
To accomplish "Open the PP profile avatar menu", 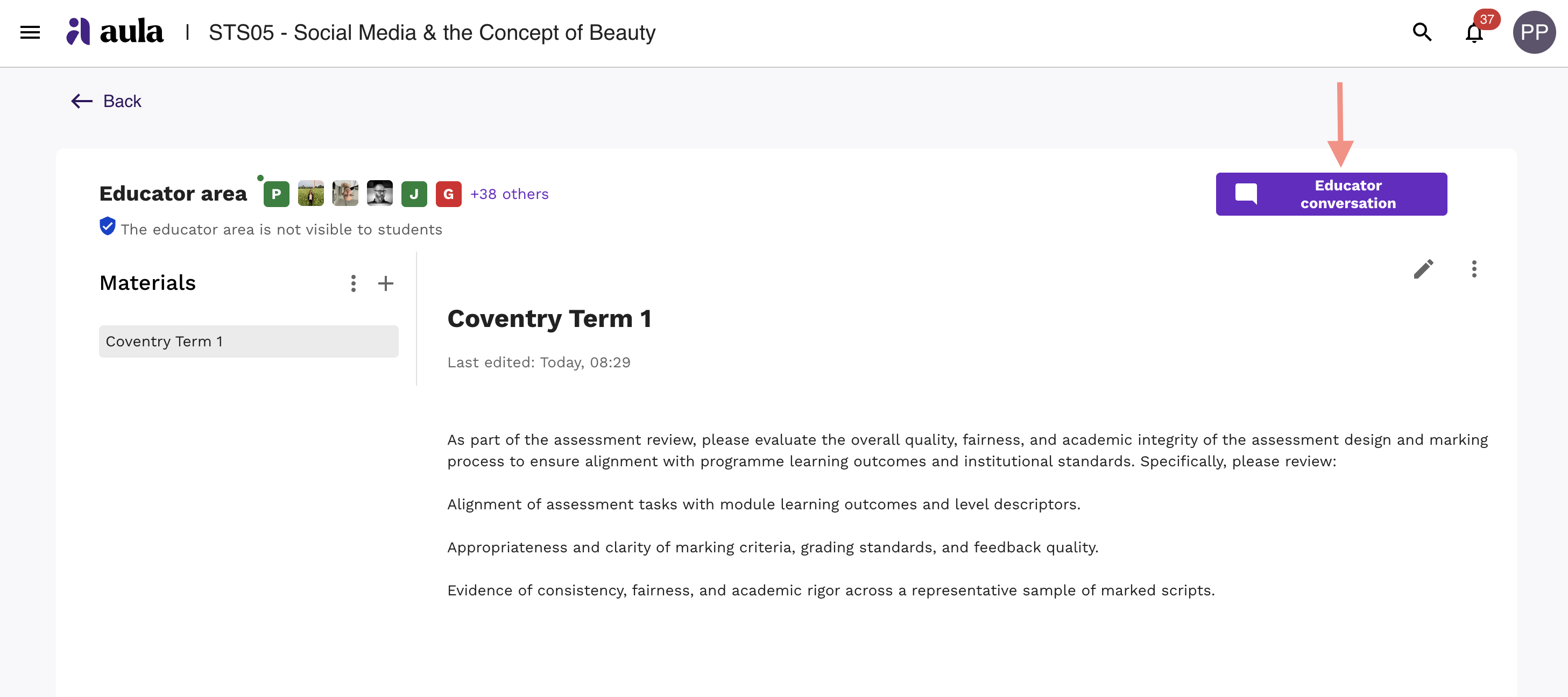I will click(x=1534, y=32).
